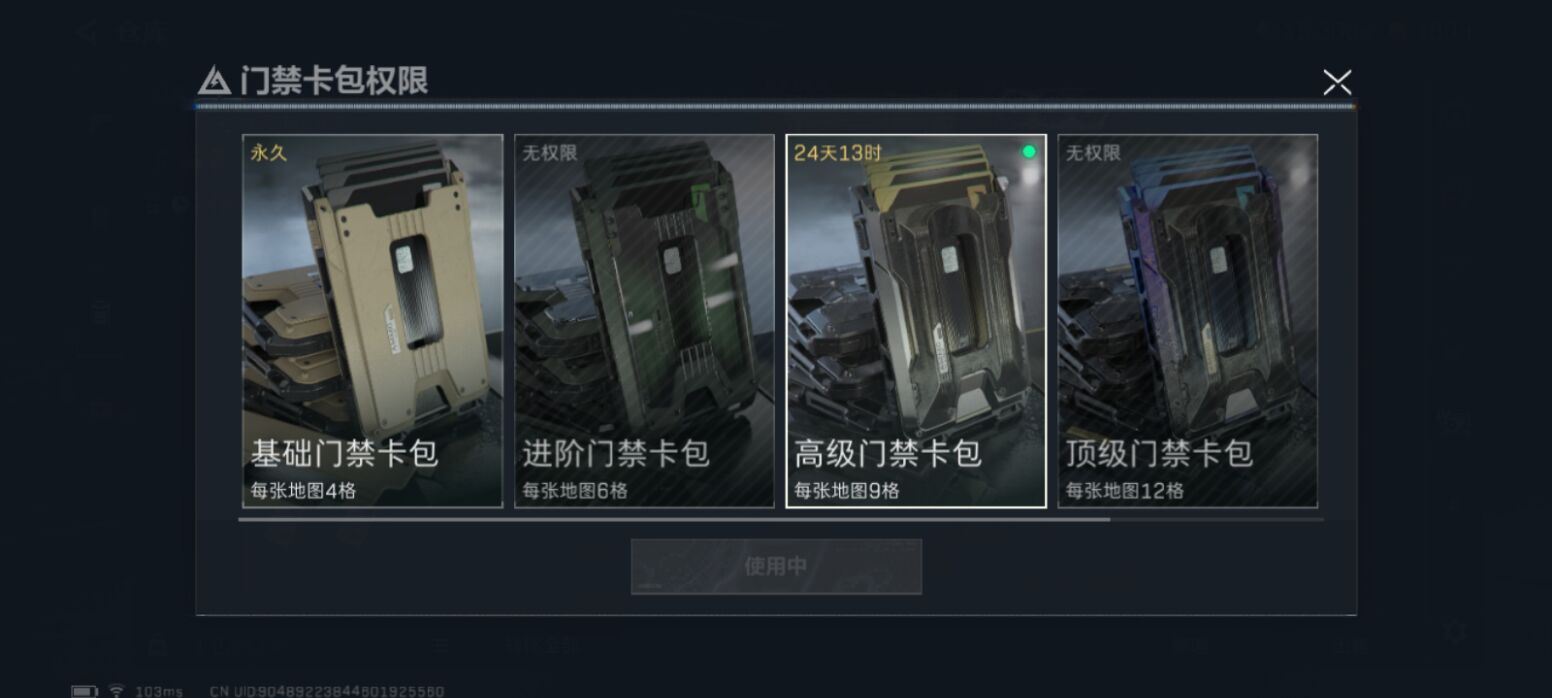Viewport: 1552px width, 698px height.
Task: Click the 每张地图12格 capacity text
Action: [1125, 491]
